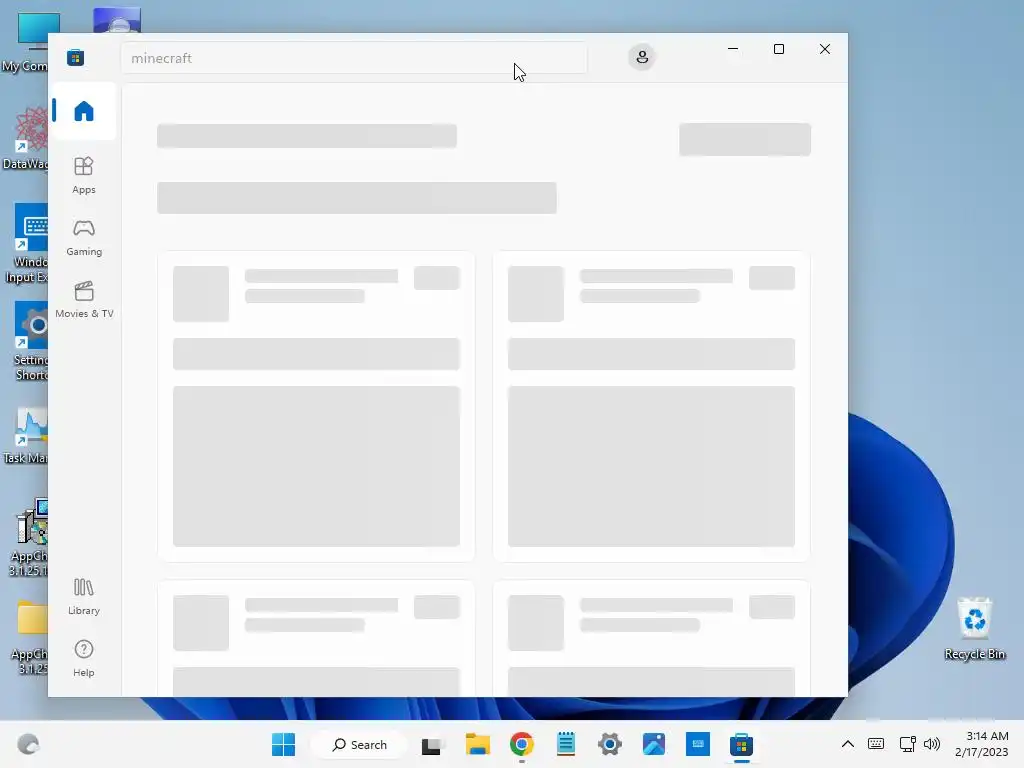Open the Library page
Viewport: 1024px width, 768px height.
click(84, 596)
